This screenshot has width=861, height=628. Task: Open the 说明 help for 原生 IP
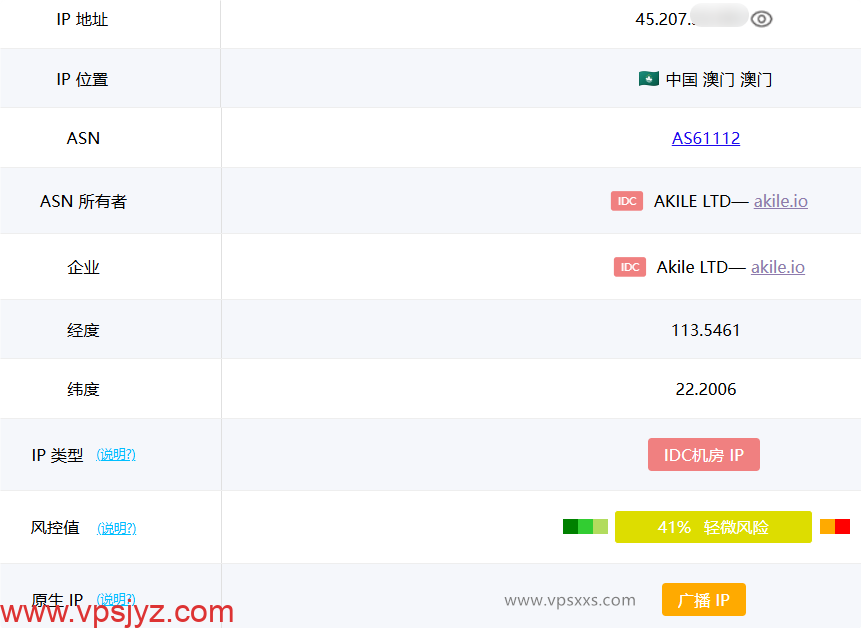point(116,597)
